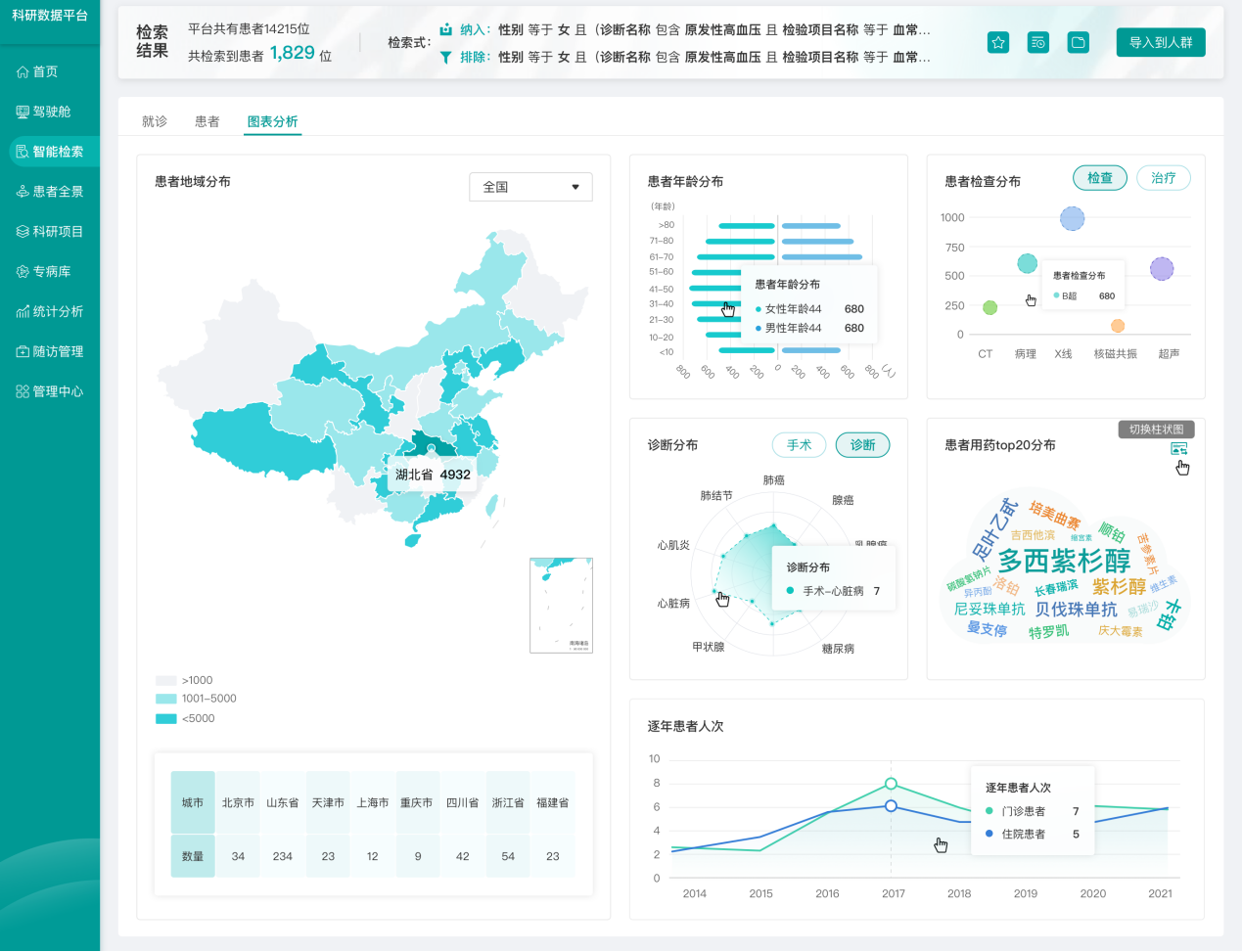Click the folder icon beside 导入到人群
This screenshot has width=1242, height=952.
tap(1078, 42)
